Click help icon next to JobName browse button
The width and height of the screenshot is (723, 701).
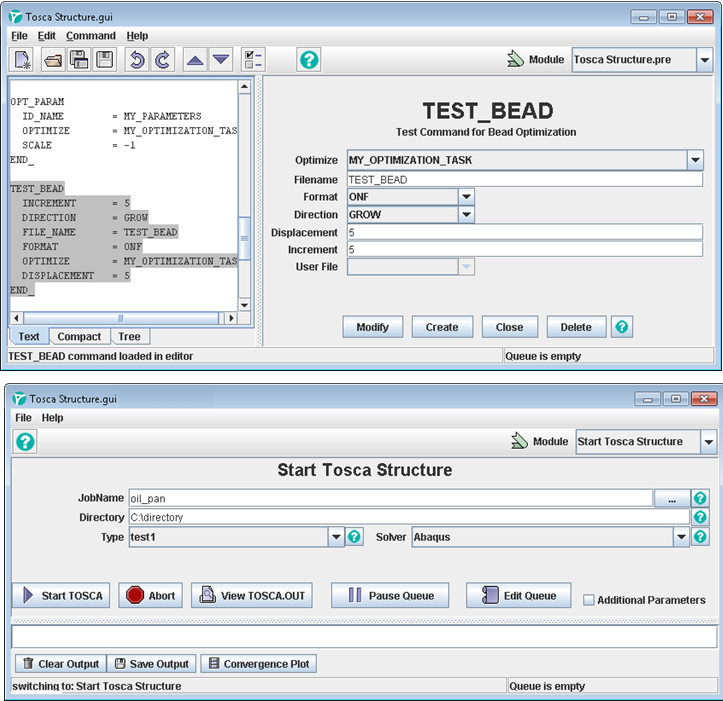pos(700,498)
